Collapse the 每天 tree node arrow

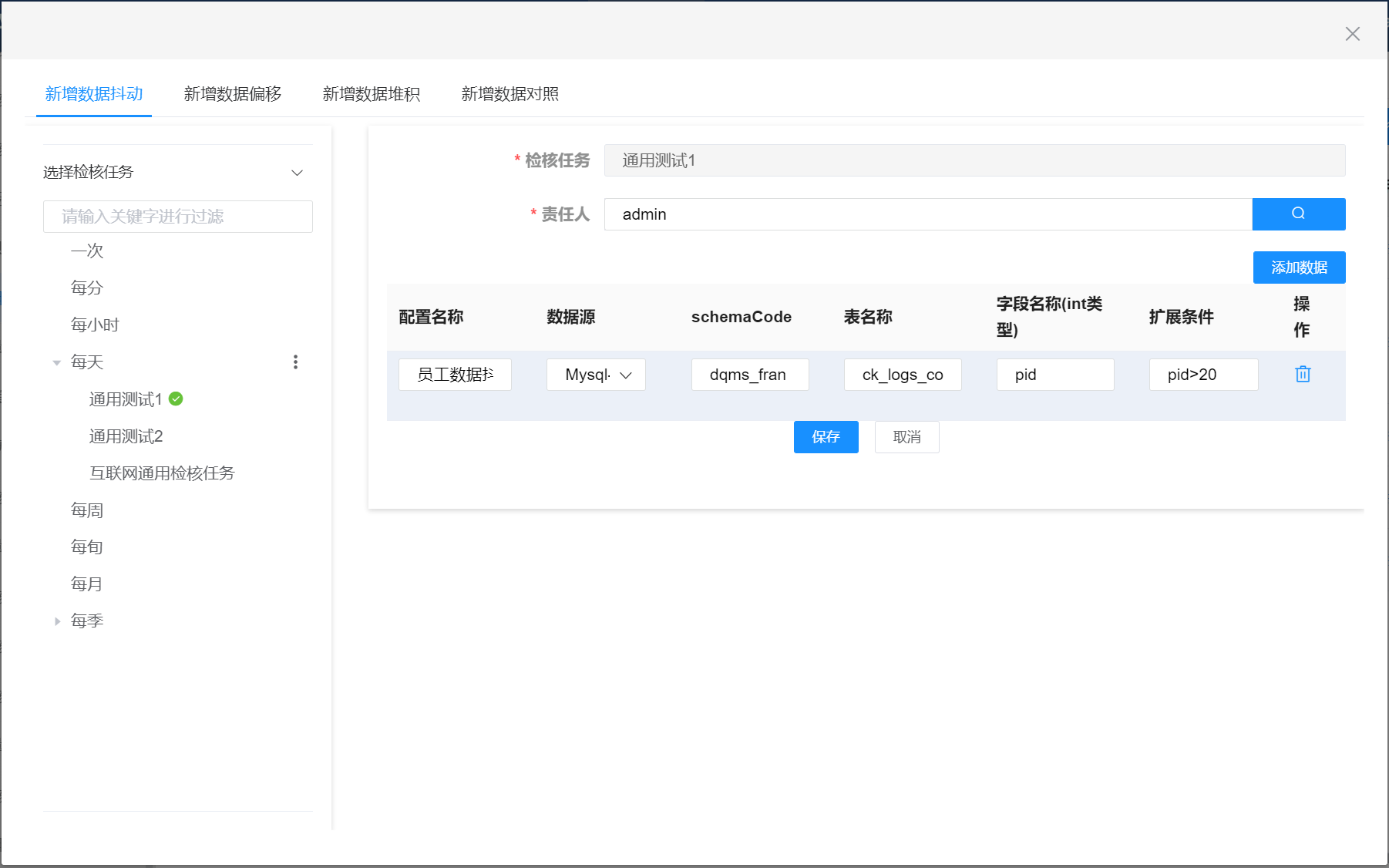pos(57,362)
